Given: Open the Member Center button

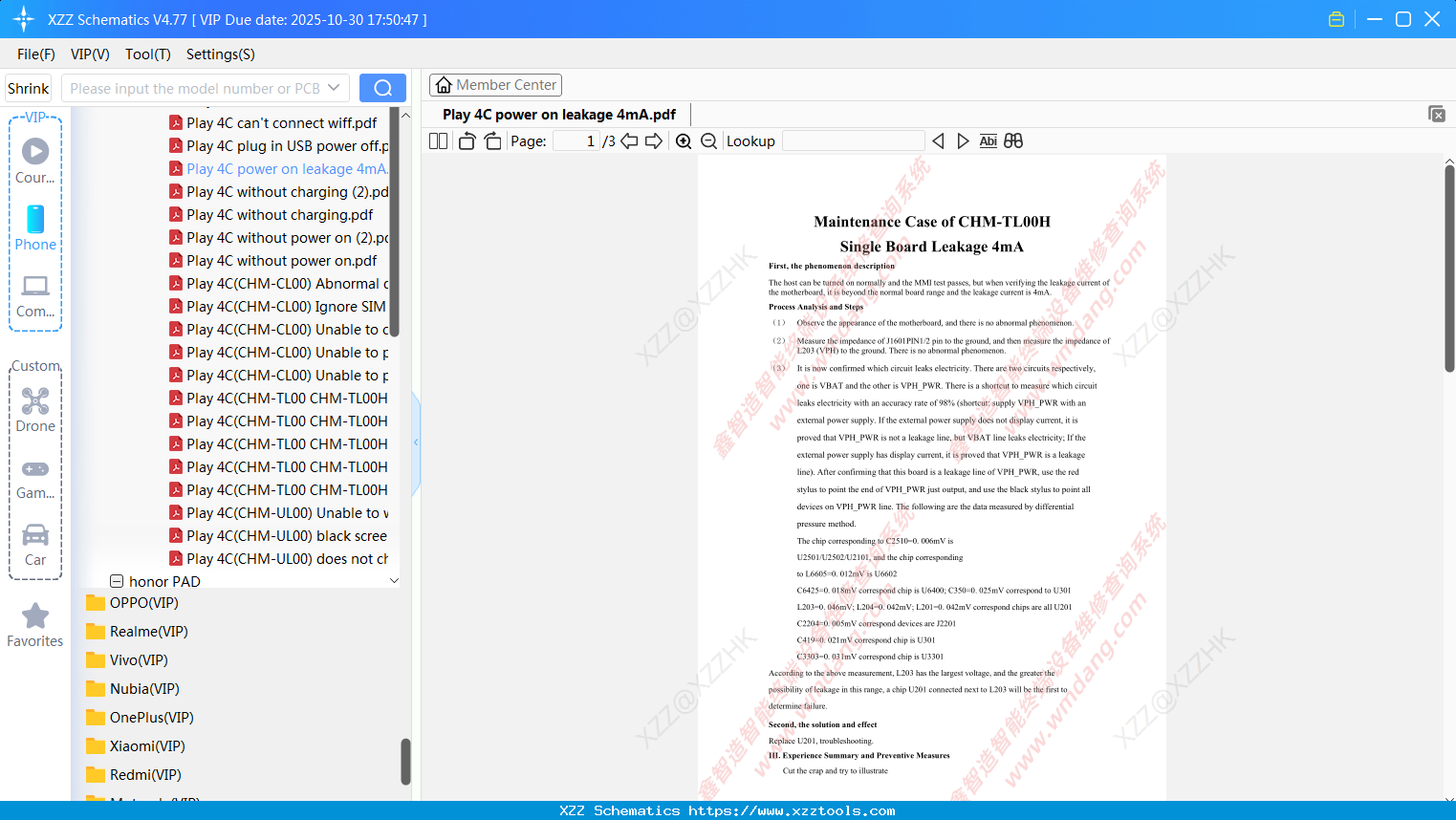Looking at the screenshot, I should pyautogui.click(x=495, y=85).
